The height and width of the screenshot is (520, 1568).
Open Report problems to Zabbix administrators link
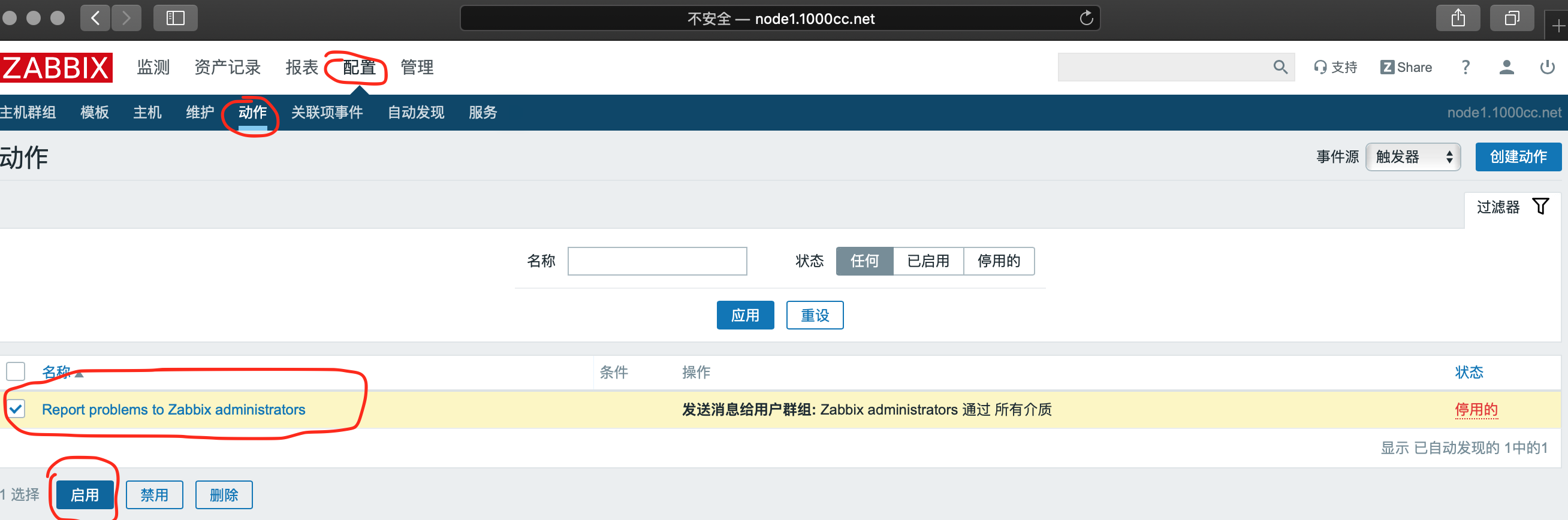[x=173, y=409]
